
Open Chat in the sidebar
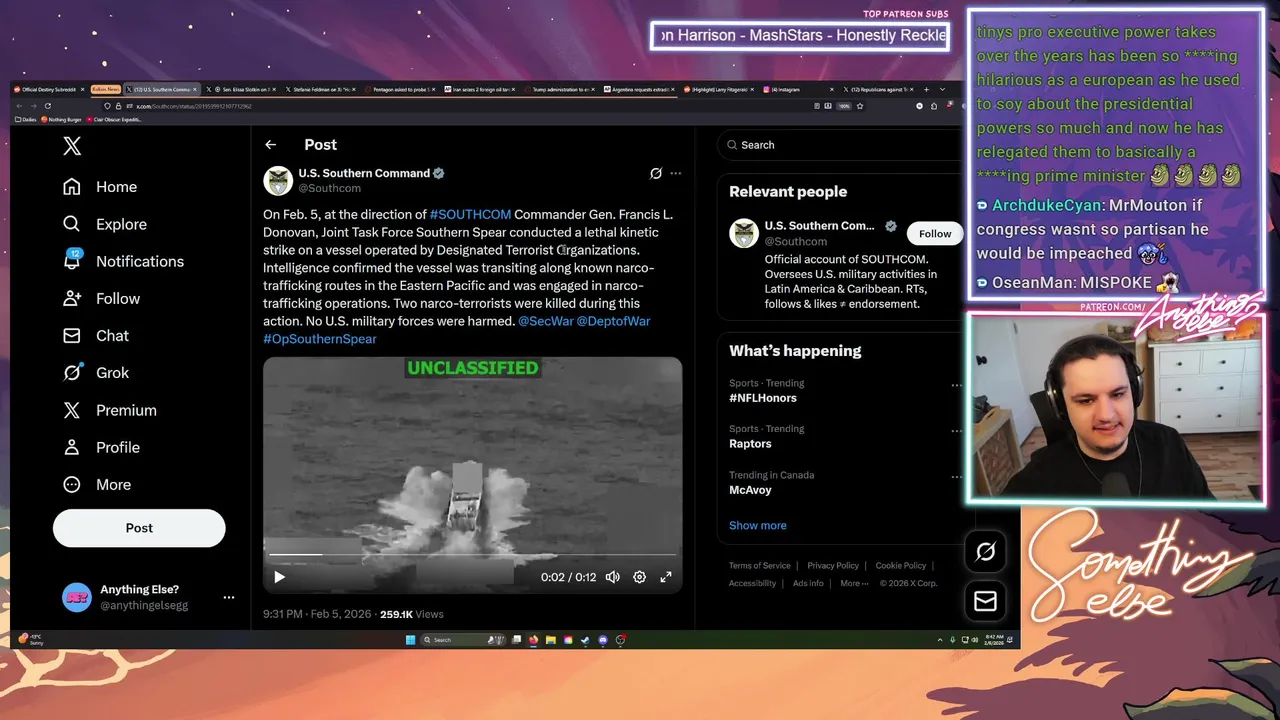96,335
